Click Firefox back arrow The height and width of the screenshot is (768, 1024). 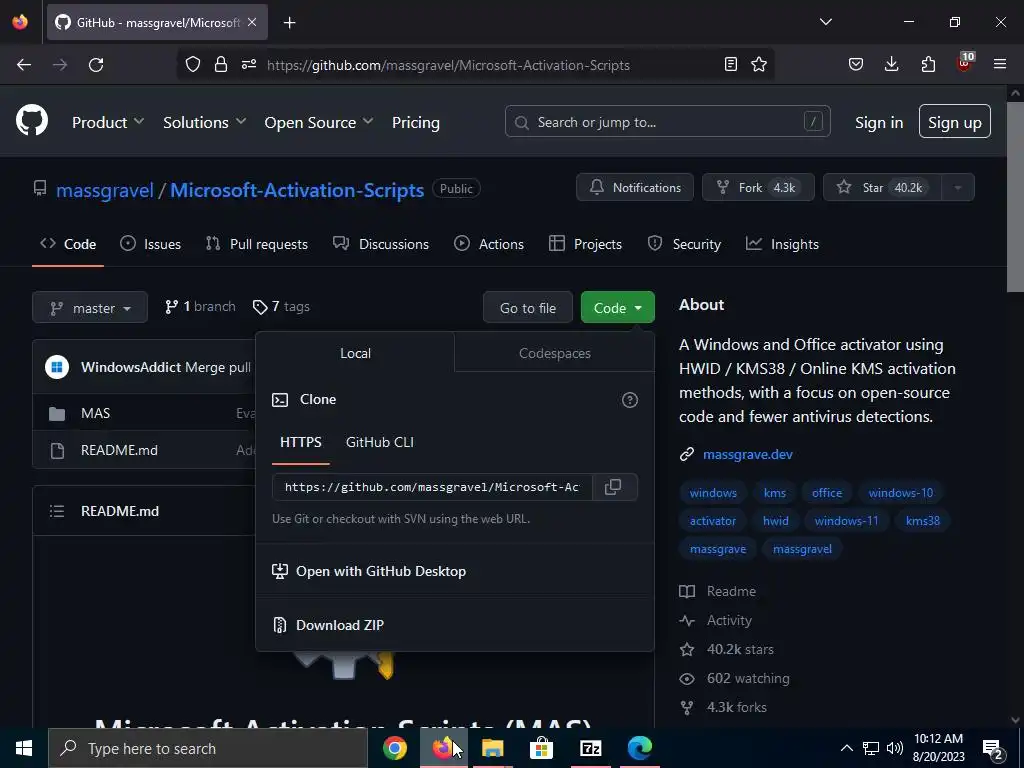(24, 65)
